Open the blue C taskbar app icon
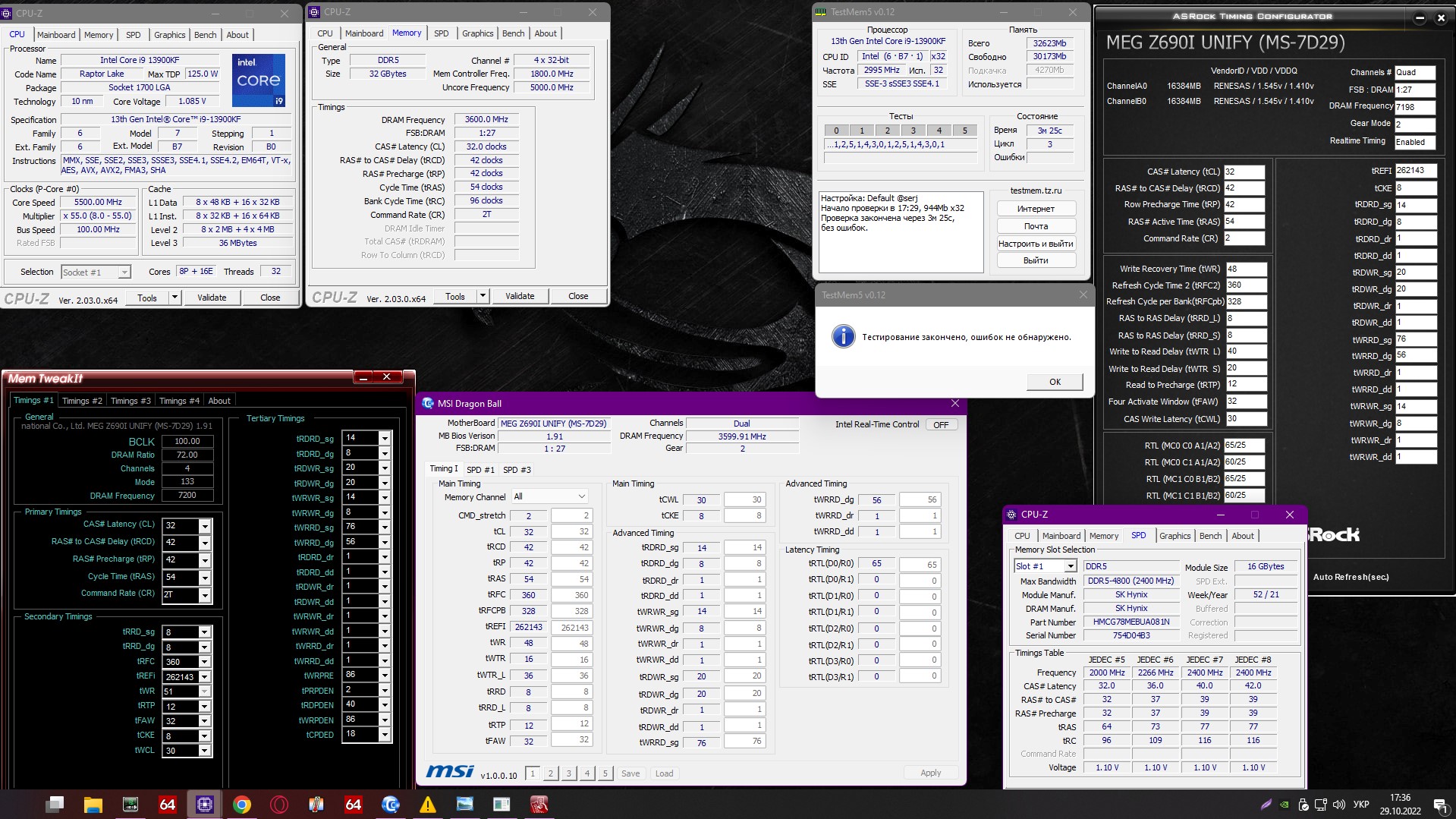 point(390,805)
